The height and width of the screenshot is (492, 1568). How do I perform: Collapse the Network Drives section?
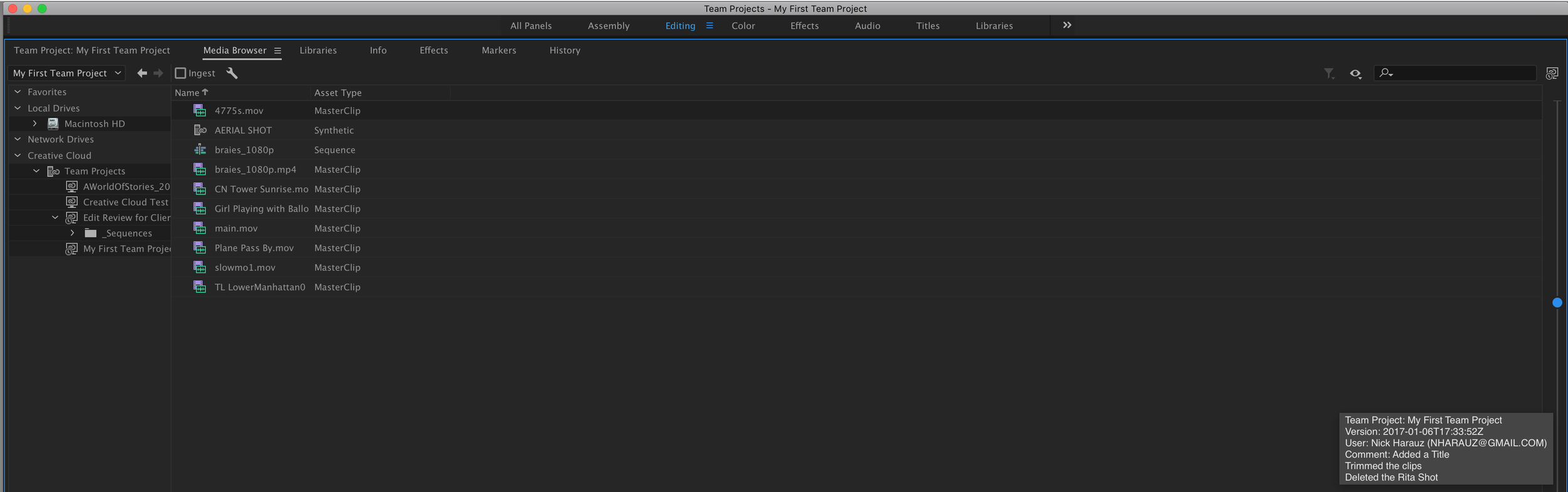coord(18,139)
